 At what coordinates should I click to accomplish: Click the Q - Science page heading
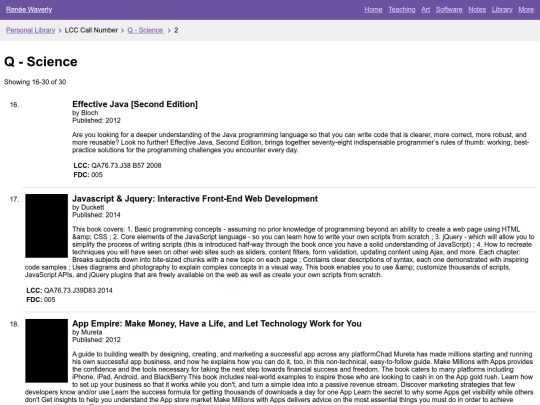pos(41,62)
